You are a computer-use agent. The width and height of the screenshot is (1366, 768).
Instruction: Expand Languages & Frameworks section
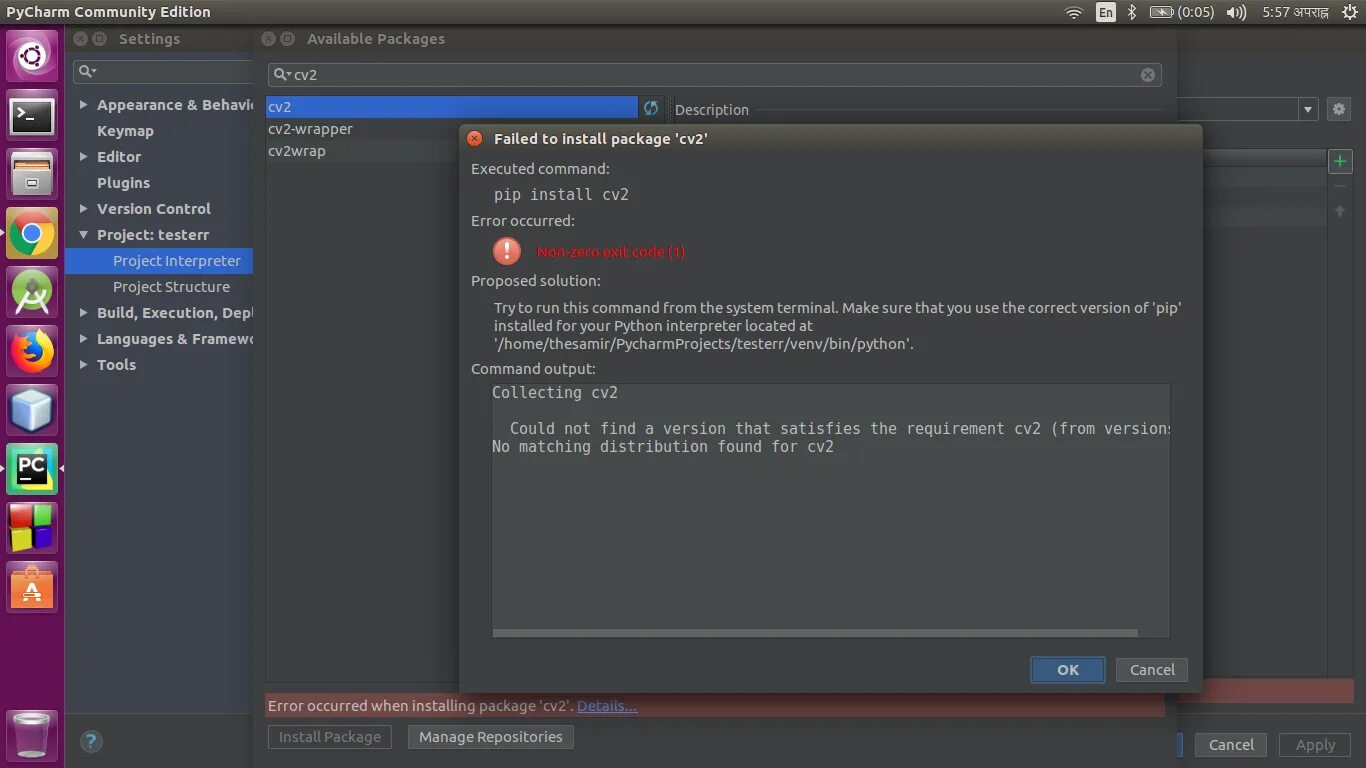coord(84,339)
